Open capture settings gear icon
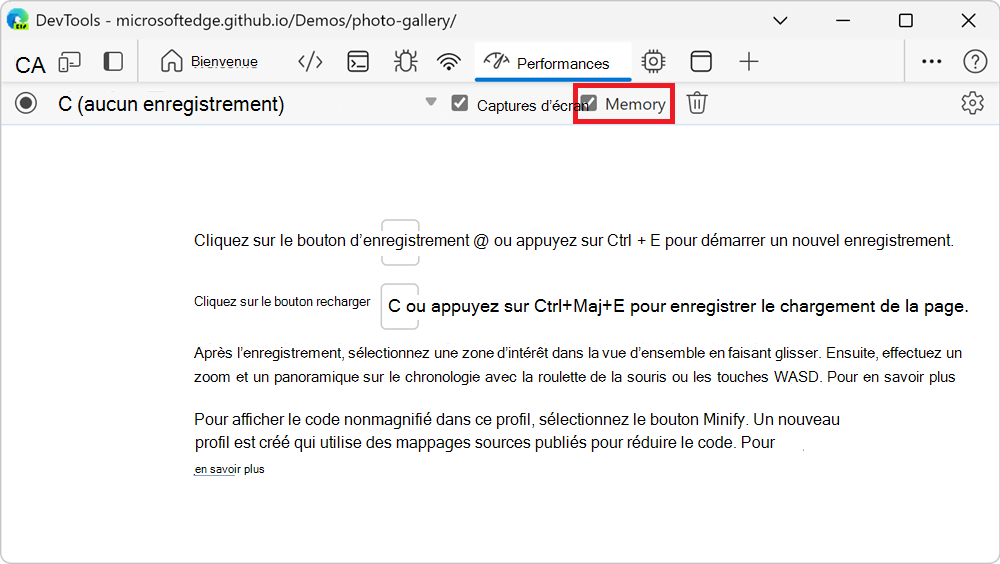This screenshot has height=564, width=1000. (973, 103)
